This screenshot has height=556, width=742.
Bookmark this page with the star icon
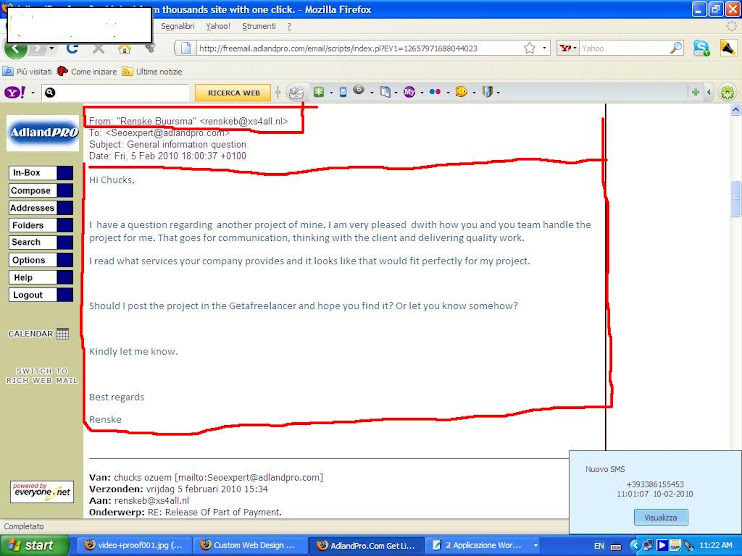(530, 48)
